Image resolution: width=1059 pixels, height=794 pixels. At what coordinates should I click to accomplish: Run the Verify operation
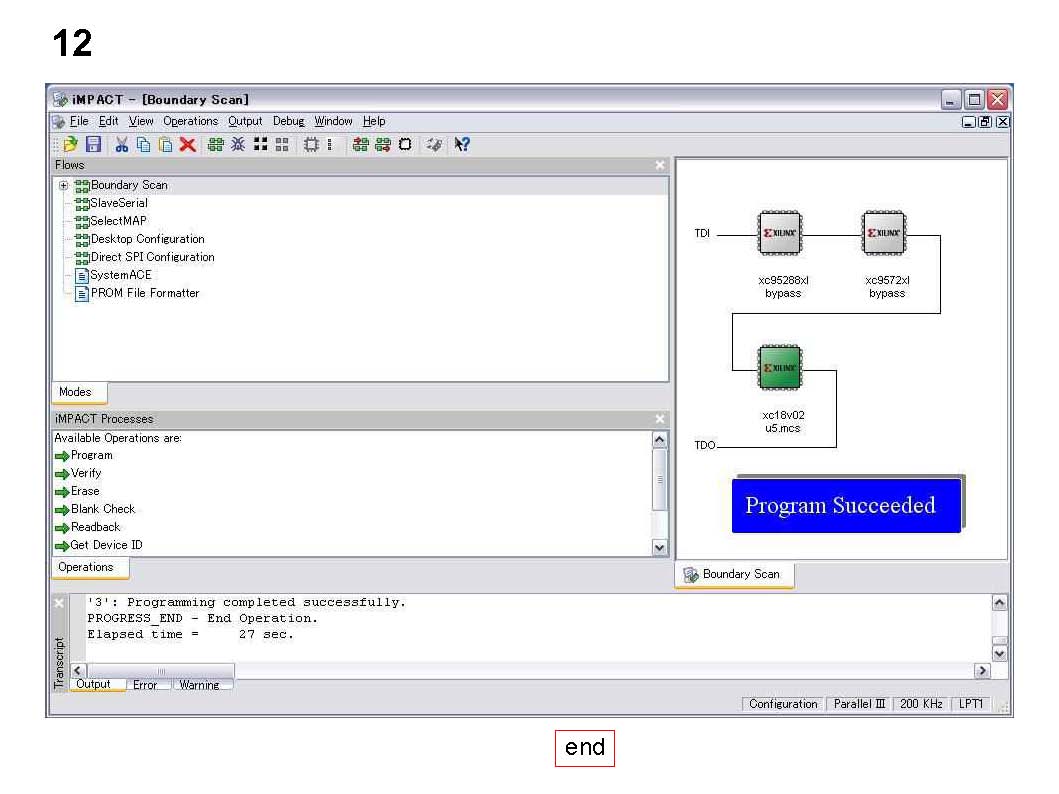click(78, 474)
